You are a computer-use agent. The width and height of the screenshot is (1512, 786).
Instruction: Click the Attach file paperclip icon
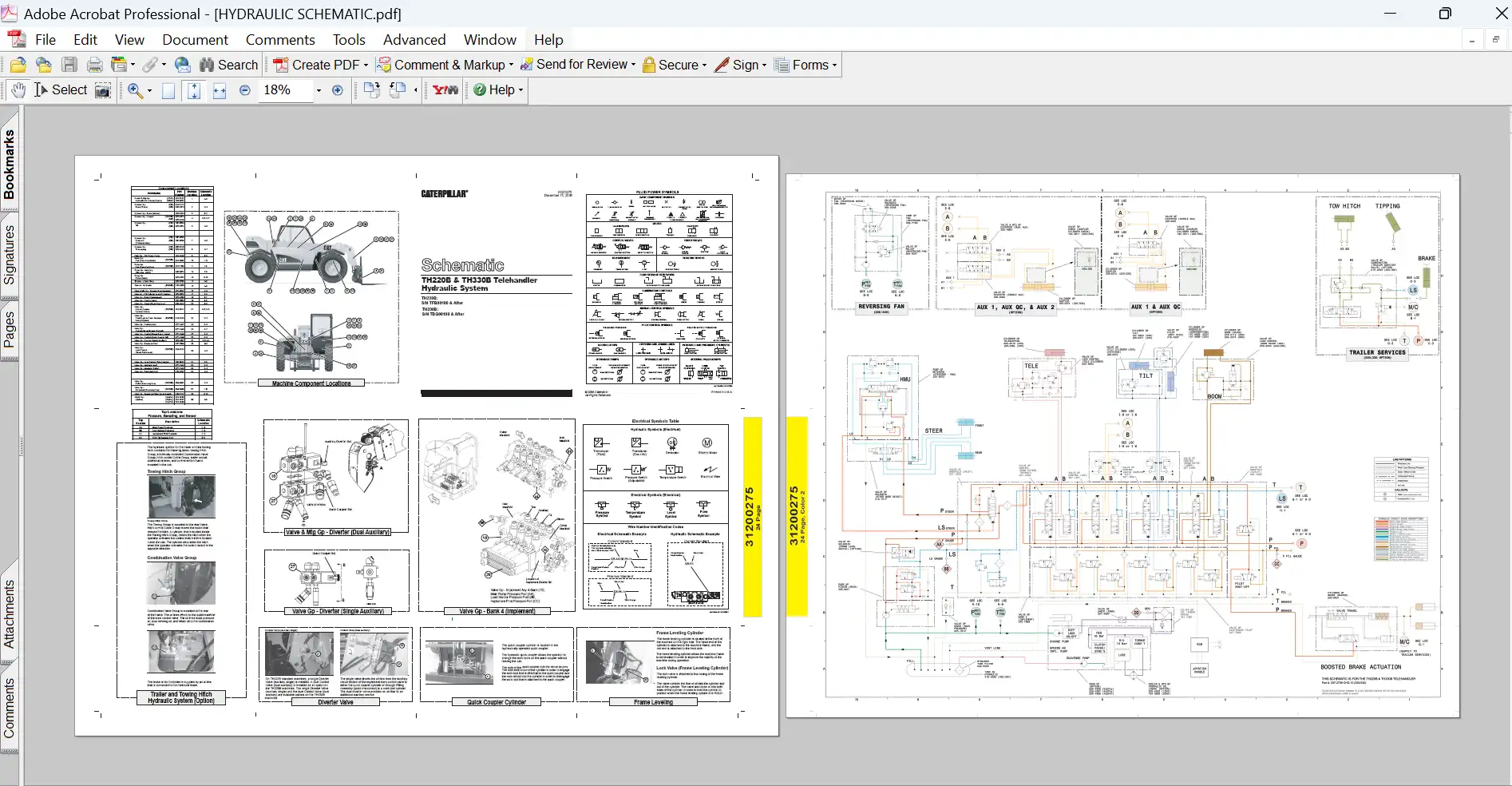(x=149, y=65)
